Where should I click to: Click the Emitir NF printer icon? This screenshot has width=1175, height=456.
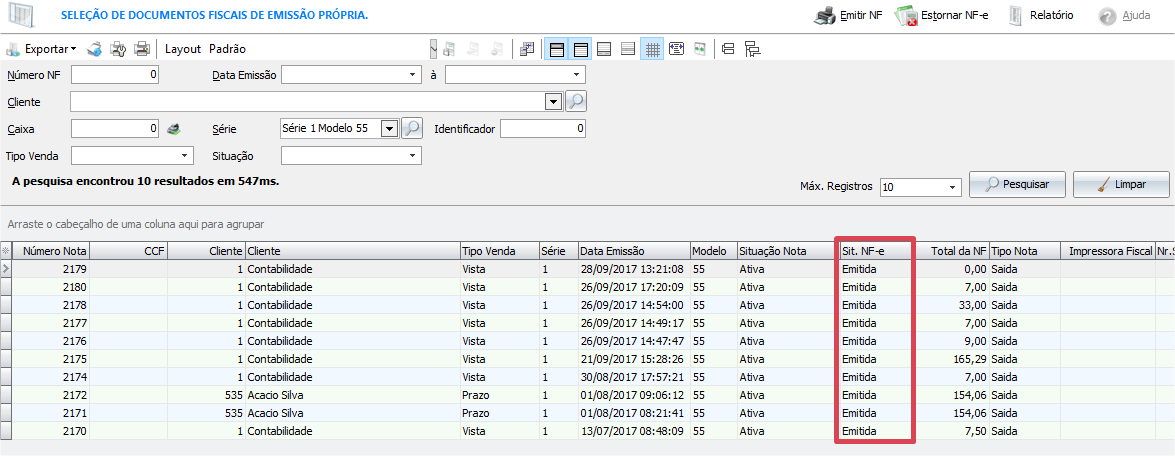[825, 15]
